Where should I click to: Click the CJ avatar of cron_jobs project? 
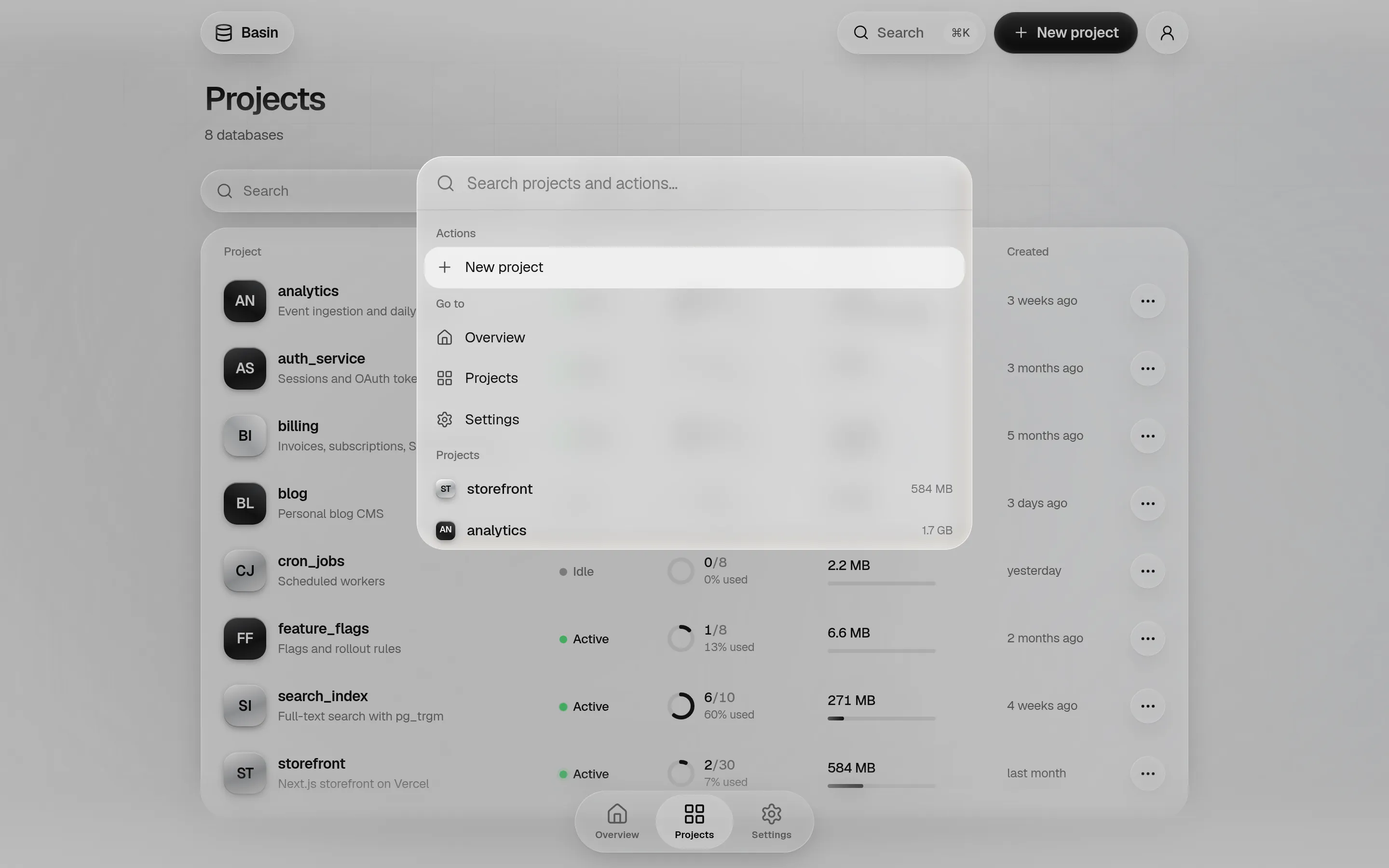point(245,571)
